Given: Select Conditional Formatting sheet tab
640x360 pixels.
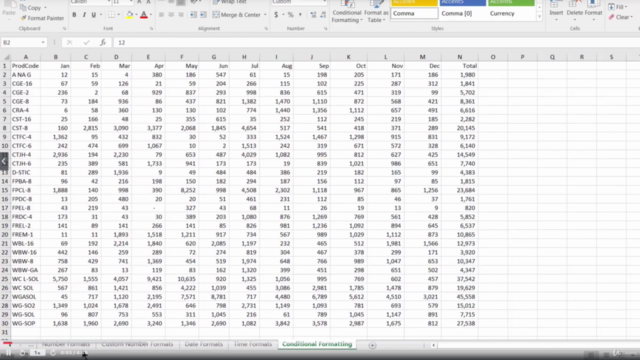Looking at the screenshot, I should tap(317, 344).
